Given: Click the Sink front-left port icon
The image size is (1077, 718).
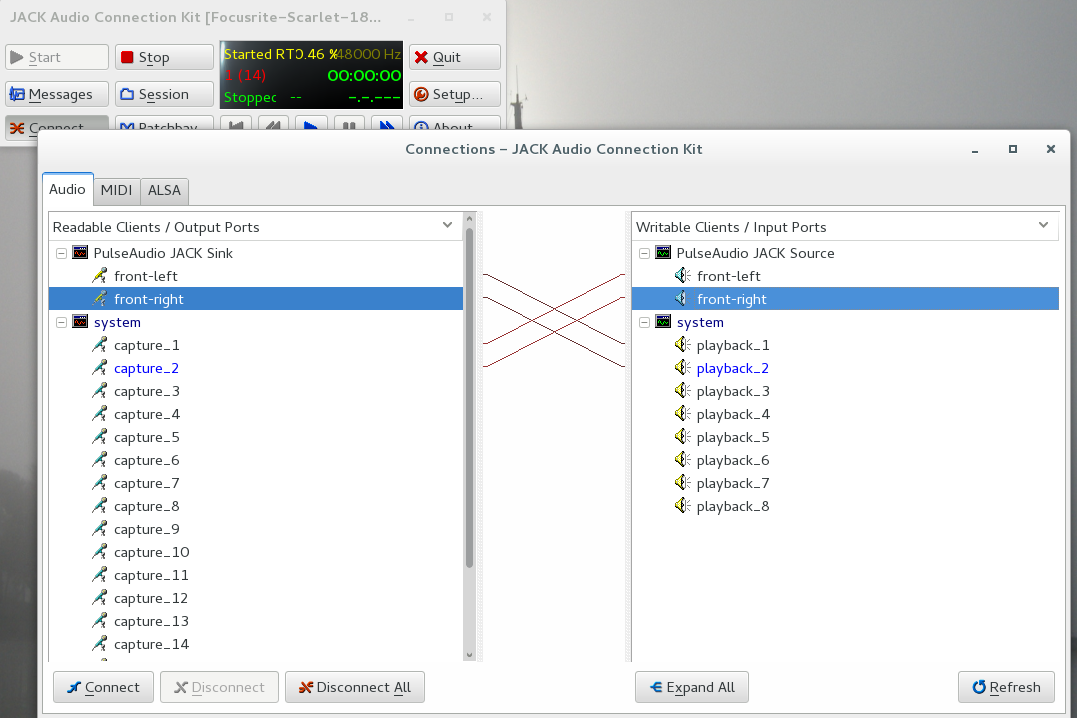Looking at the screenshot, I should pos(100,276).
